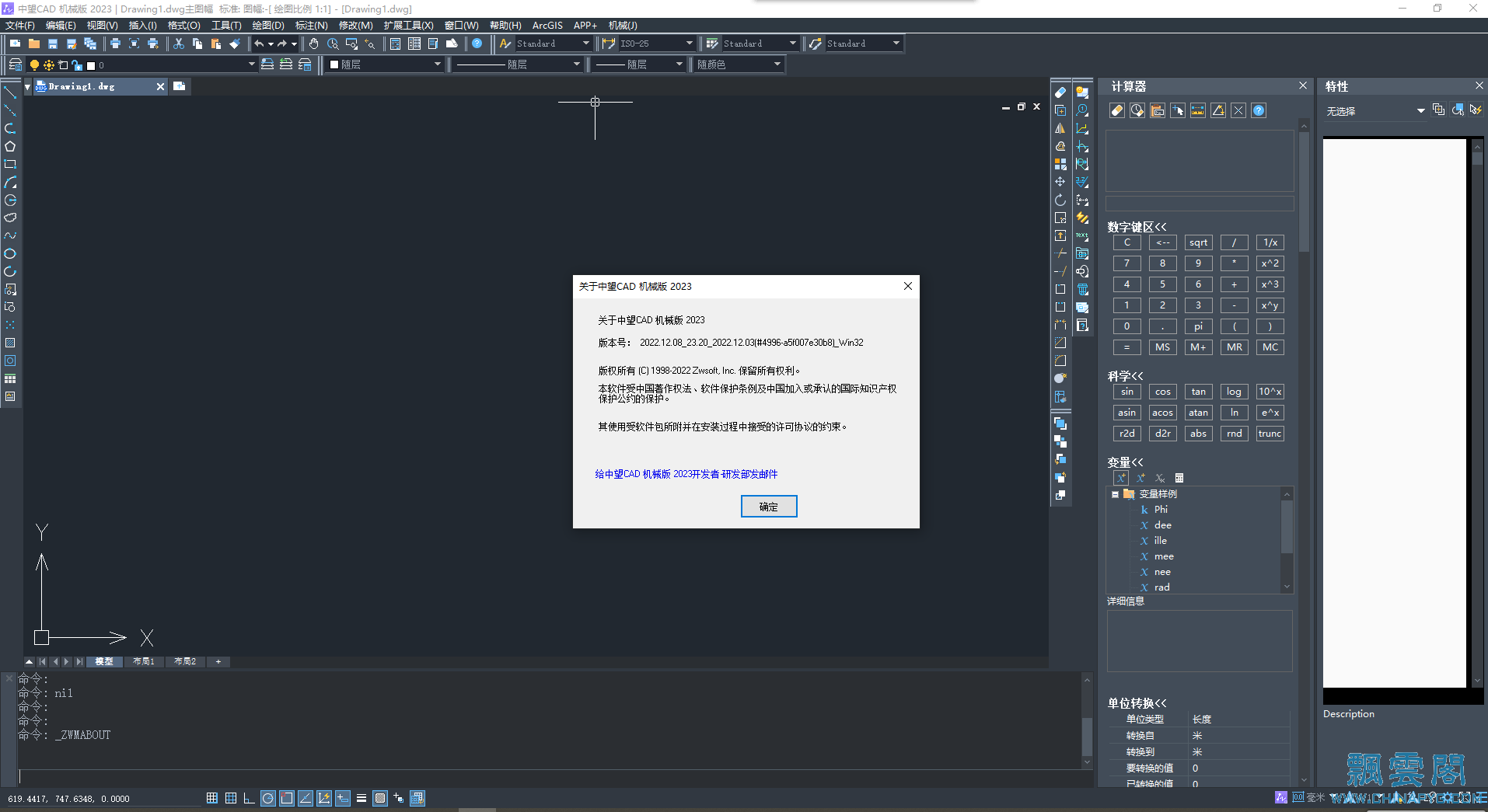The width and height of the screenshot is (1488, 812).
Task: Select the Pan hand tool
Action: click(x=314, y=44)
